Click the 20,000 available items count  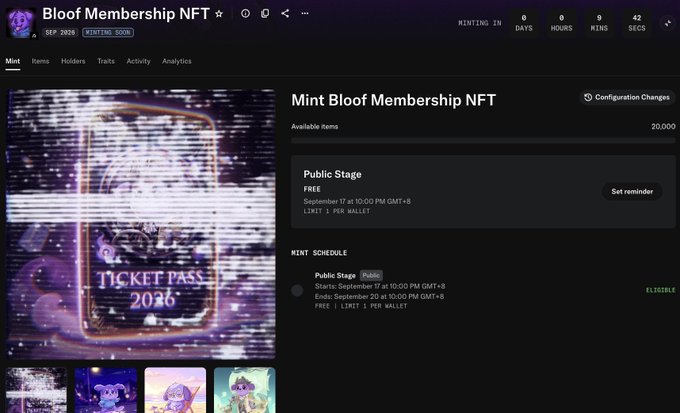tap(663, 127)
